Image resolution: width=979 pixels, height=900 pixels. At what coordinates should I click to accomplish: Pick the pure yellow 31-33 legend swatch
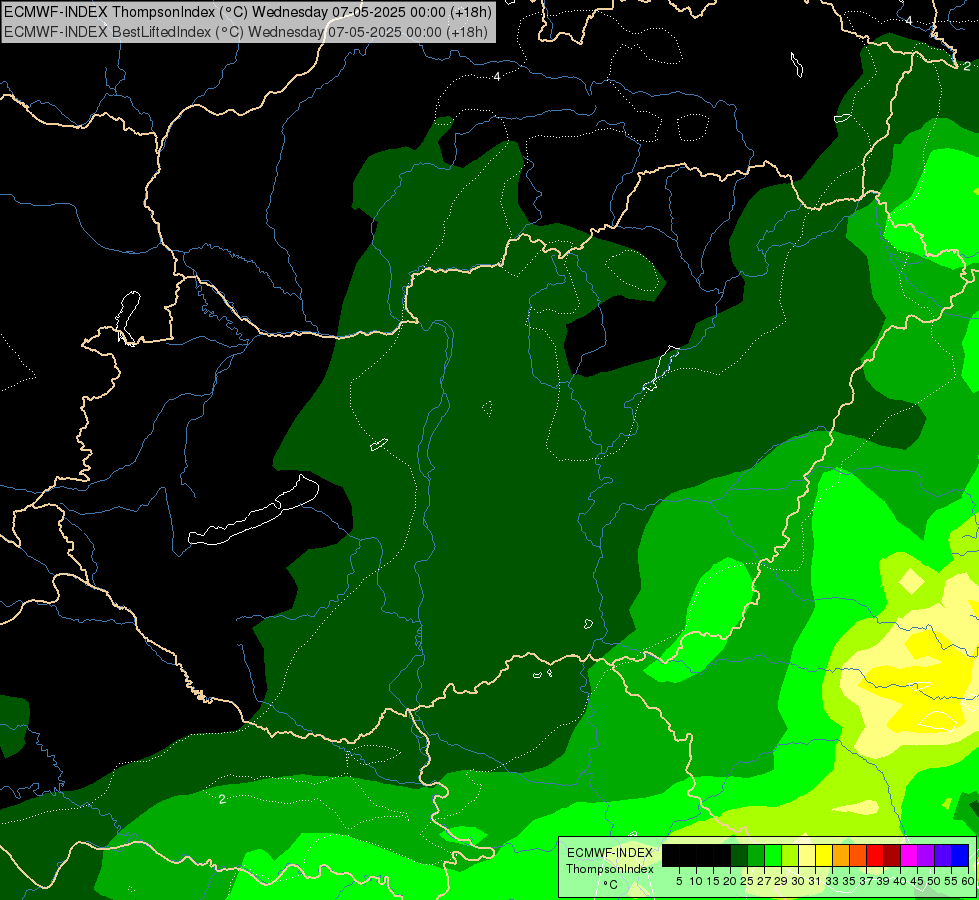click(824, 855)
